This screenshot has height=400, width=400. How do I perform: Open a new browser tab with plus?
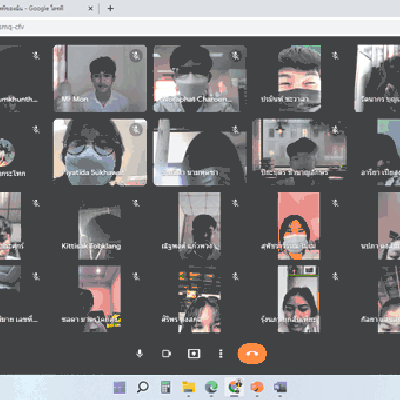pyautogui.click(x=111, y=8)
